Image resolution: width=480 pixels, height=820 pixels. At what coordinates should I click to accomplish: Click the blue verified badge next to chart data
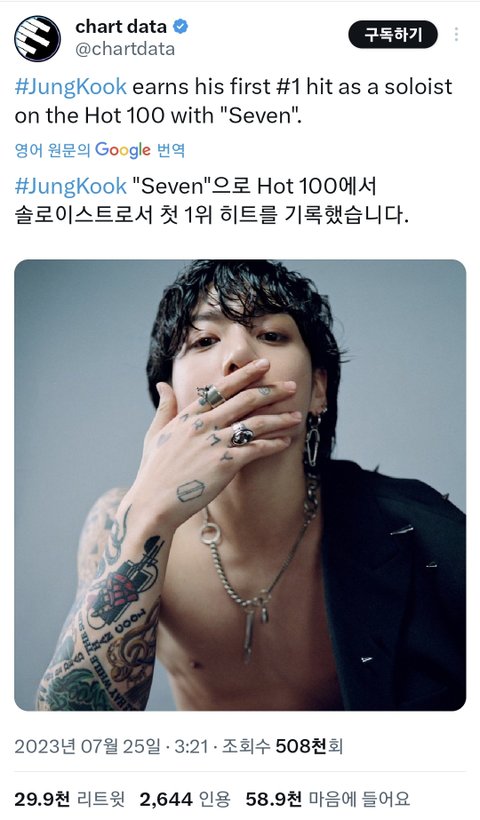[x=180, y=26]
